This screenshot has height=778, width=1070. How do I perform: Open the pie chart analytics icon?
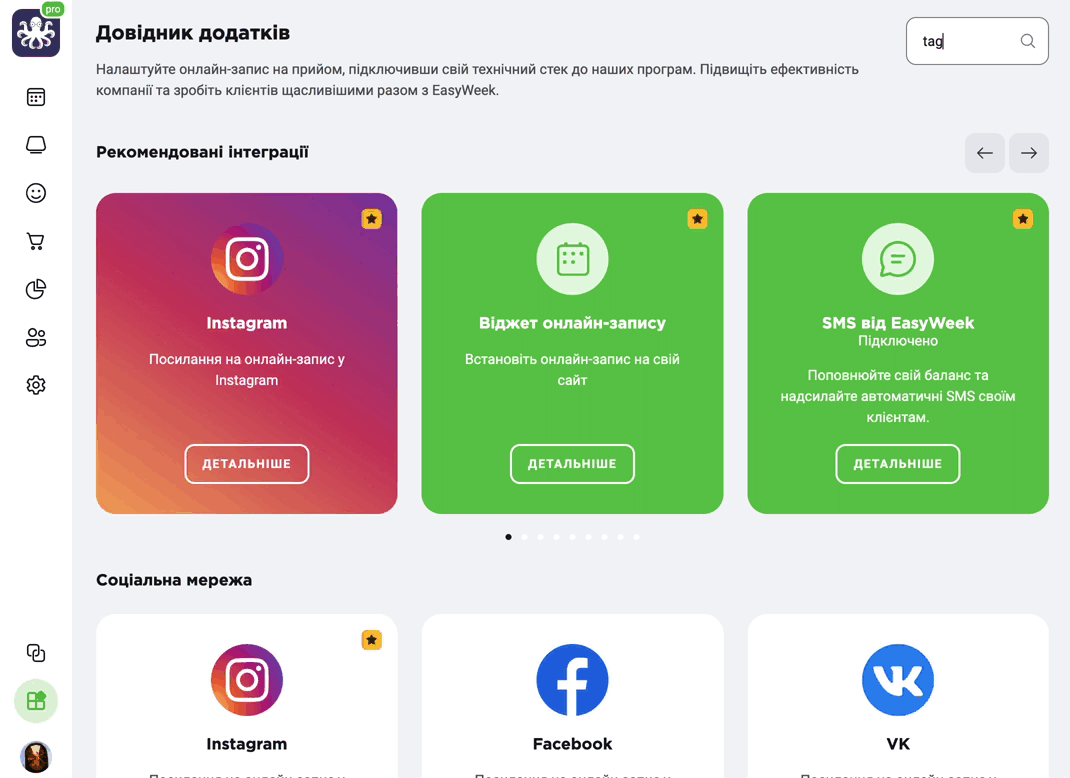point(35,289)
